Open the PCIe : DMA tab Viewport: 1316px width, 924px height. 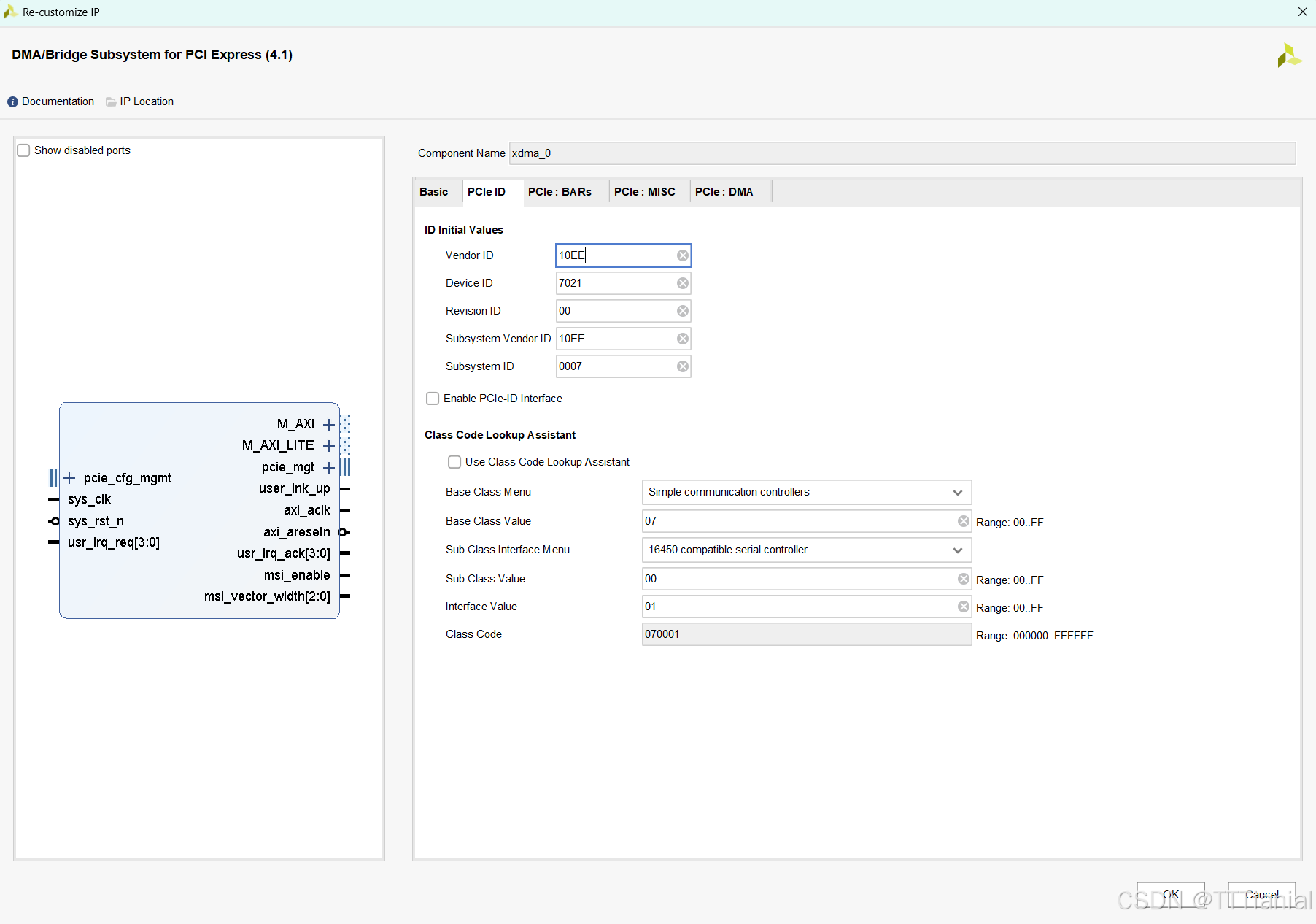(724, 192)
